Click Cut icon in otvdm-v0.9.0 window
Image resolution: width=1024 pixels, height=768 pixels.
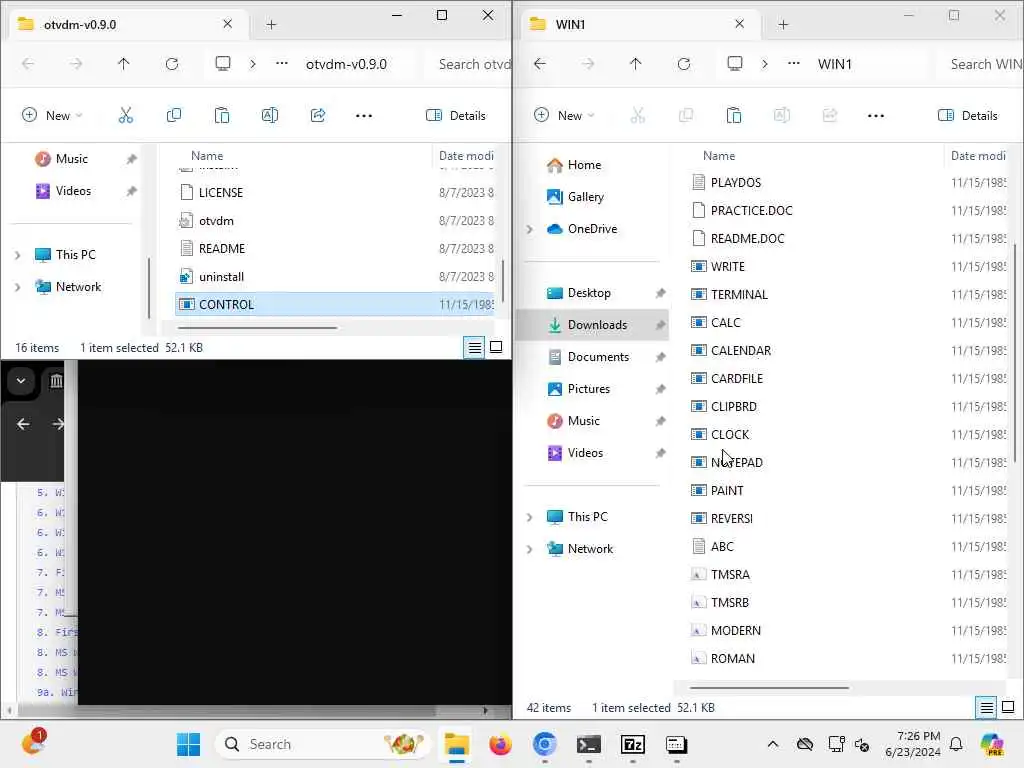125,116
